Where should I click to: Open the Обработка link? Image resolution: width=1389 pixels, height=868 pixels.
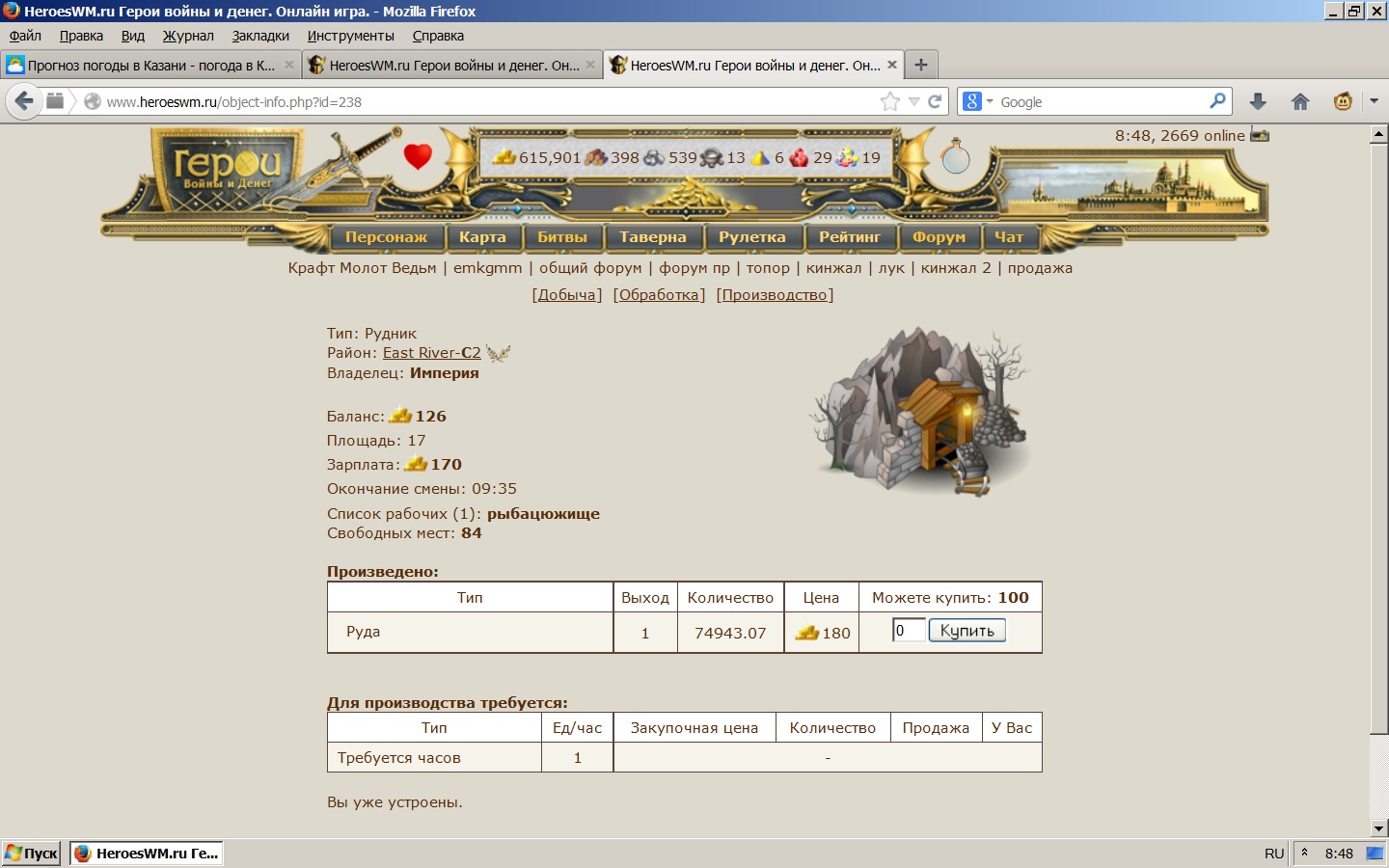(660, 295)
